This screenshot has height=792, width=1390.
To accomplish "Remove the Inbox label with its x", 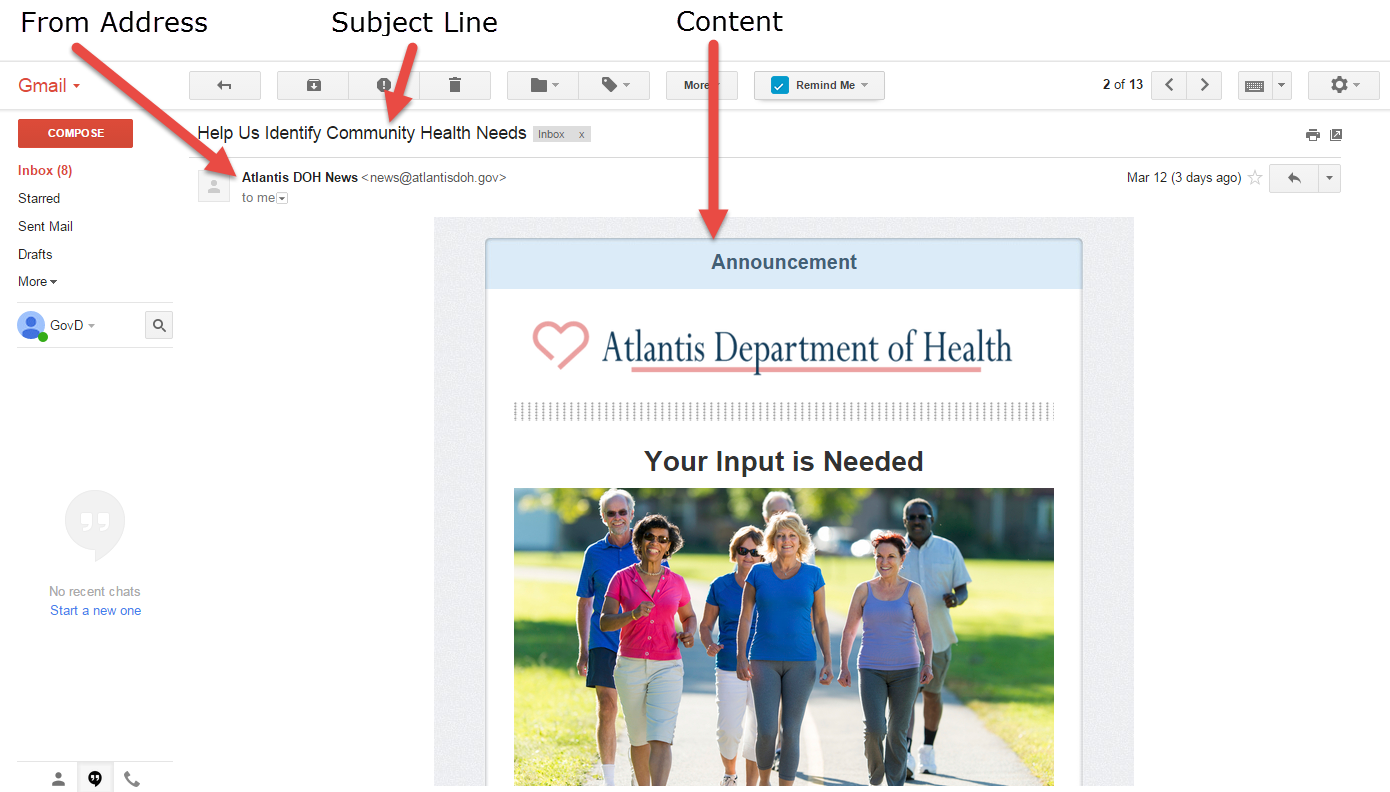I will [x=581, y=133].
